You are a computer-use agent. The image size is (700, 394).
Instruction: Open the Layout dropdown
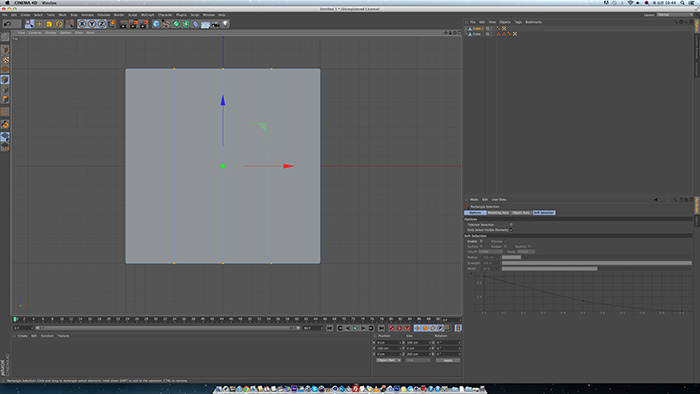675,15
